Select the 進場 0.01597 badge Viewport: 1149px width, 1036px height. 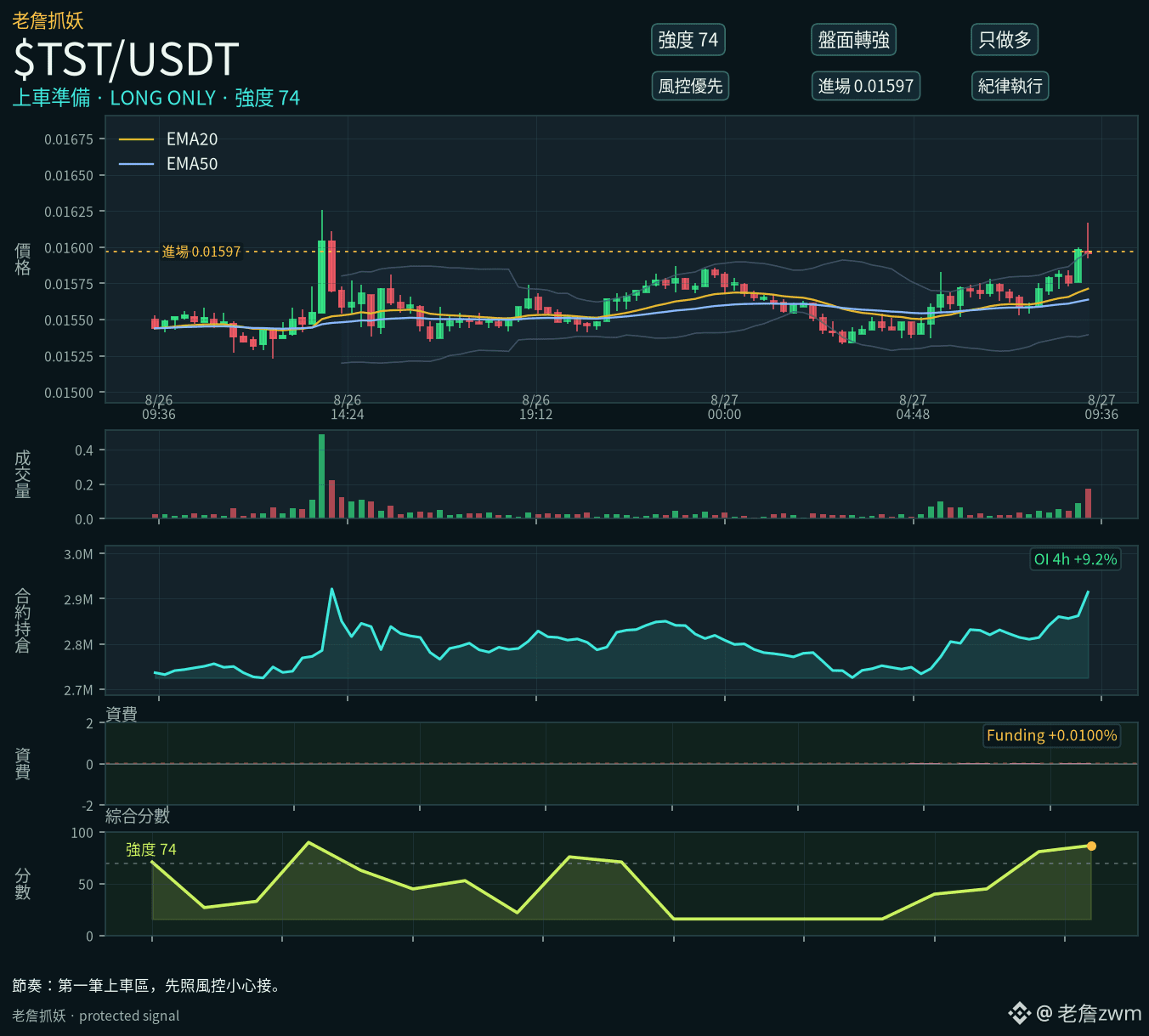865,86
